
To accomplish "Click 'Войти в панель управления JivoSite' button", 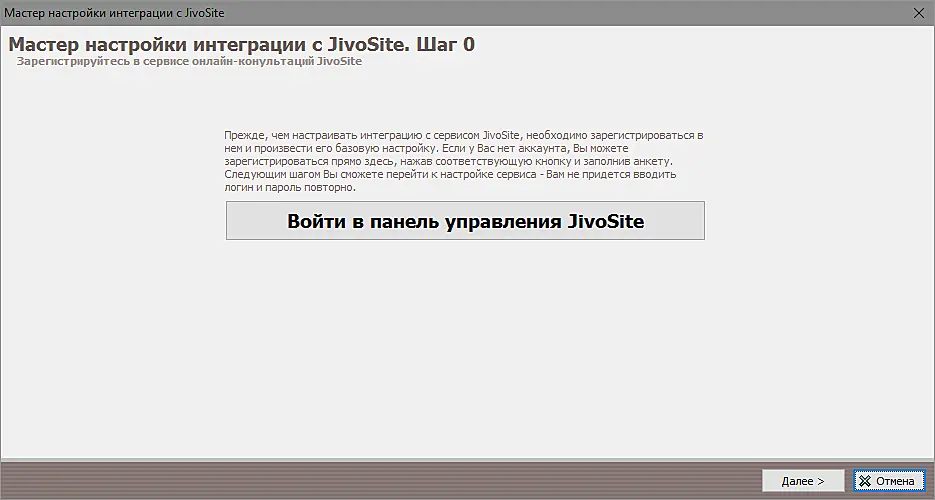I will tap(465, 221).
